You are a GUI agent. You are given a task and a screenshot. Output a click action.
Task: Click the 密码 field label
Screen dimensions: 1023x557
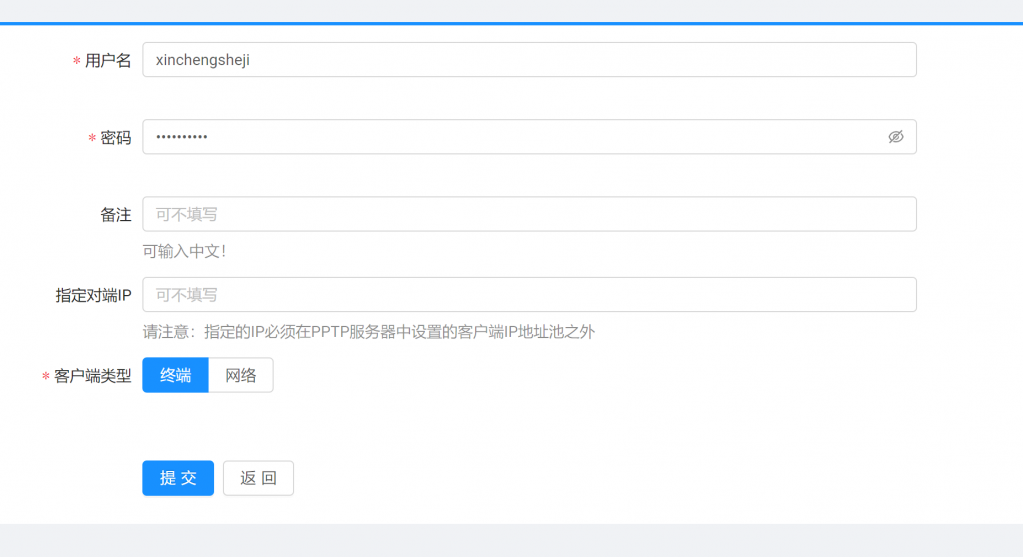point(116,138)
